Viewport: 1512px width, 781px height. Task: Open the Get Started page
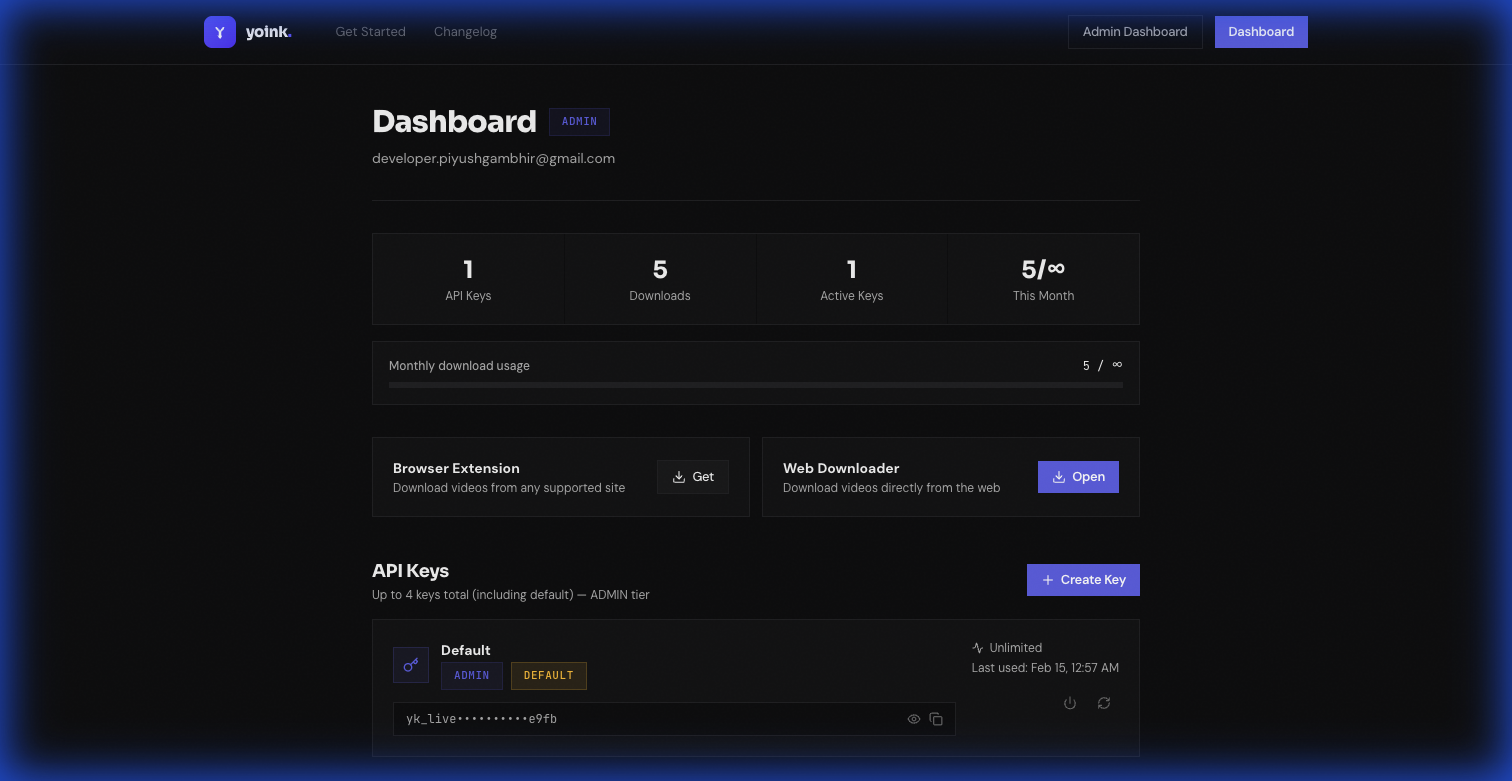coord(370,32)
